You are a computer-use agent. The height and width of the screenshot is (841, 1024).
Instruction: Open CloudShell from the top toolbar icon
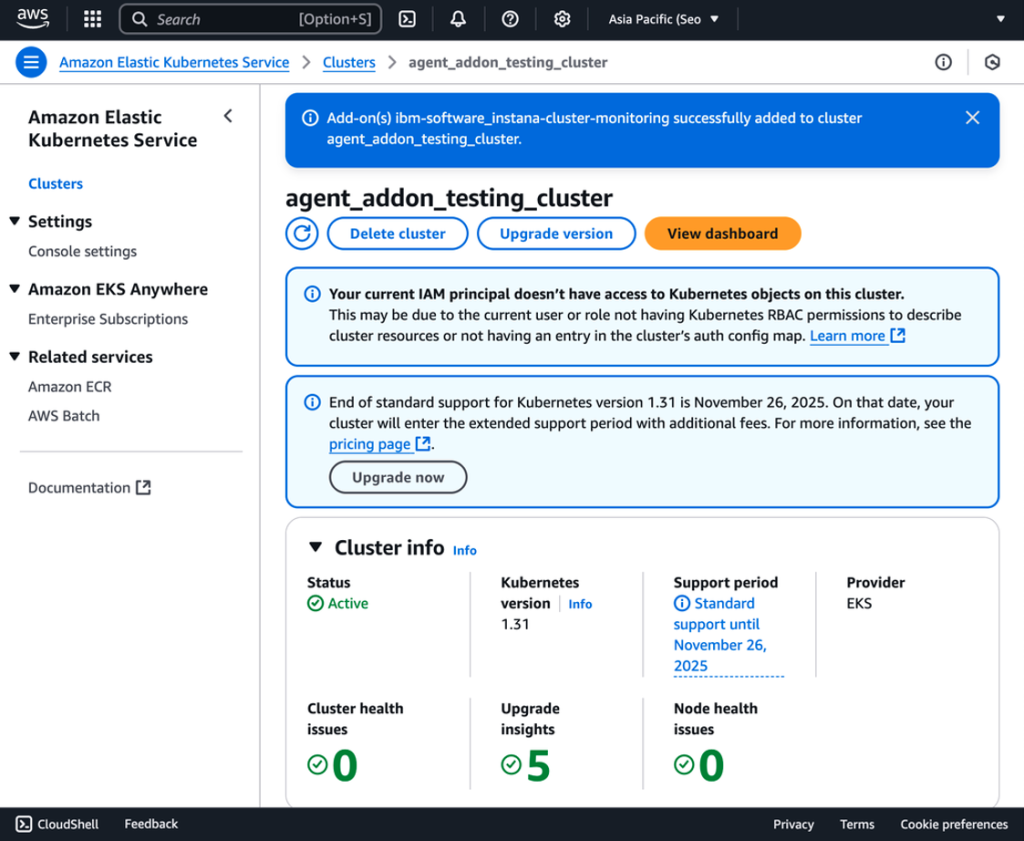pyautogui.click(x=407, y=19)
